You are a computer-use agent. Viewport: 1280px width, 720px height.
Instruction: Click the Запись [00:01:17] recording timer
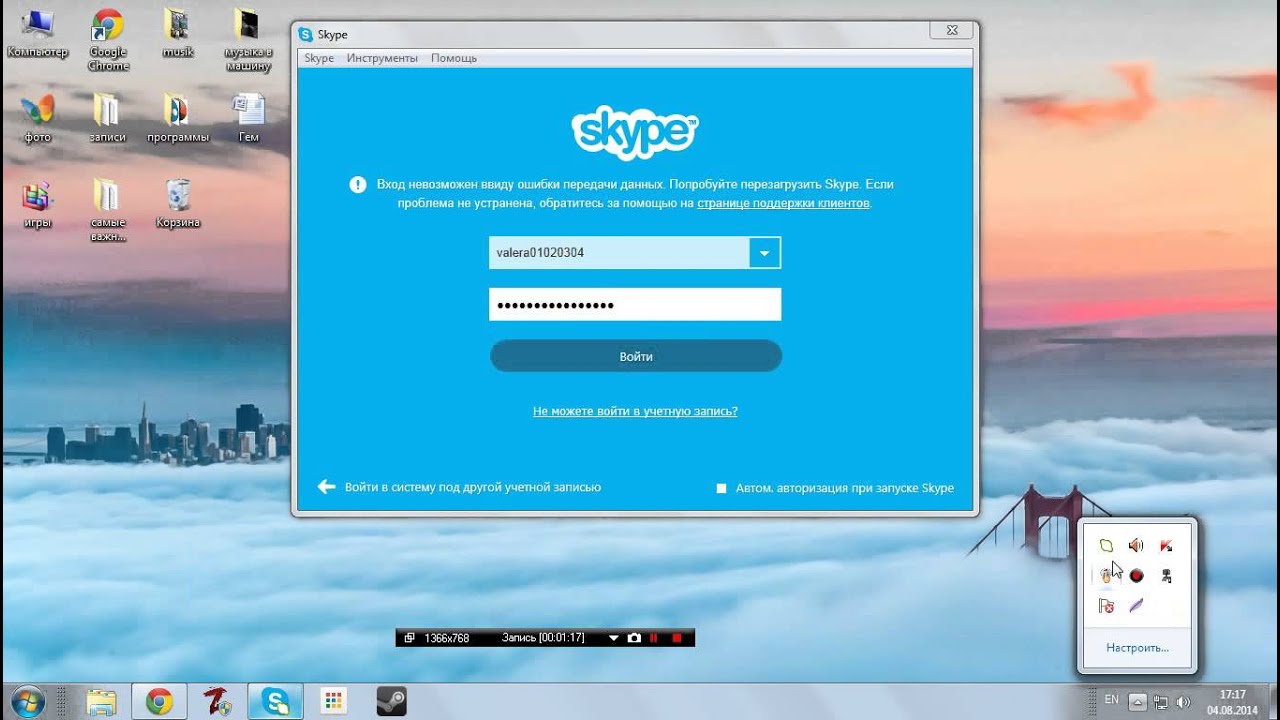pos(543,638)
